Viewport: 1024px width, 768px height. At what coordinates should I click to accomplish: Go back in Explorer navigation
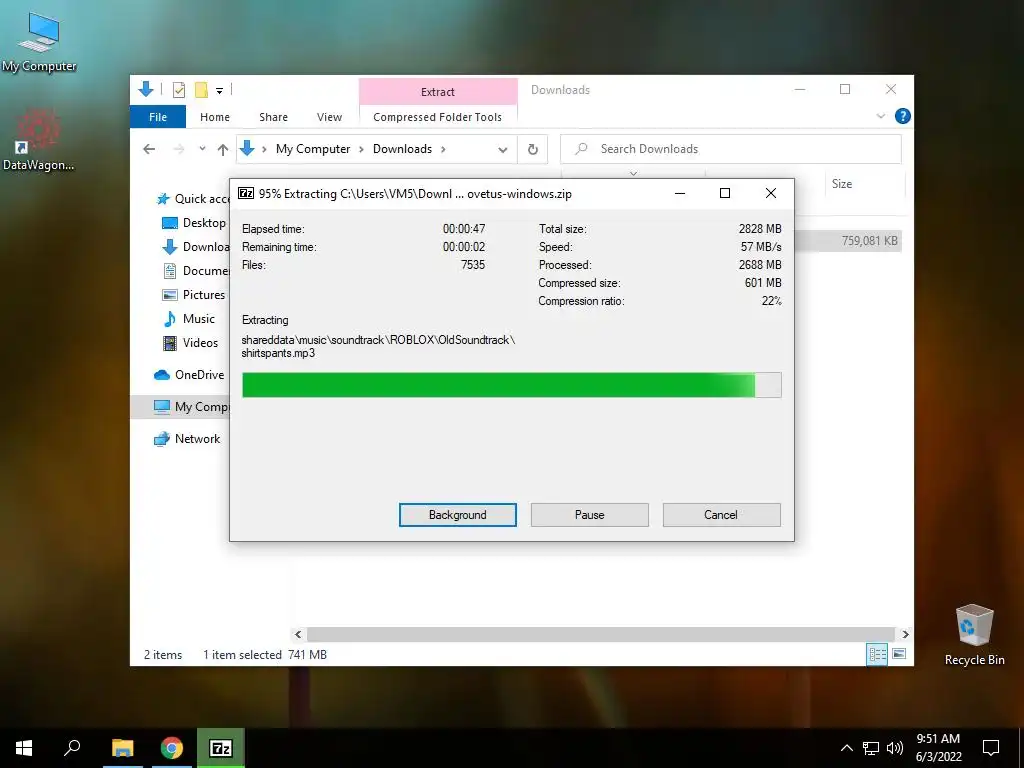pyautogui.click(x=149, y=149)
